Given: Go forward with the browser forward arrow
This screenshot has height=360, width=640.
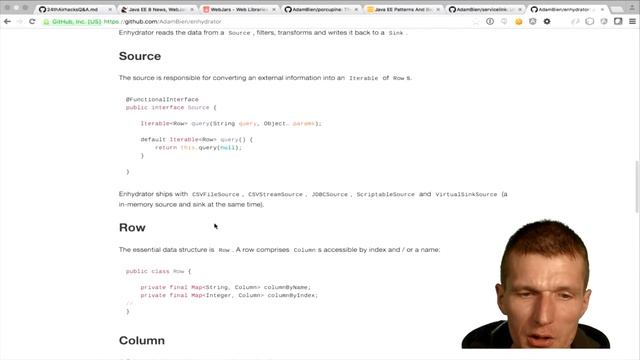Looking at the screenshot, I should 20,21.
